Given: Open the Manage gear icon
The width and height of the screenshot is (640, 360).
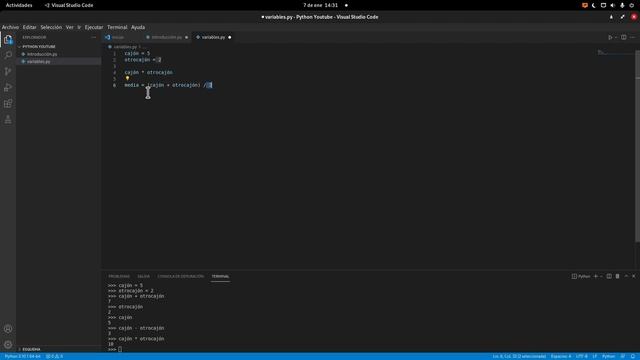Looking at the screenshot, I should tap(8, 344).
